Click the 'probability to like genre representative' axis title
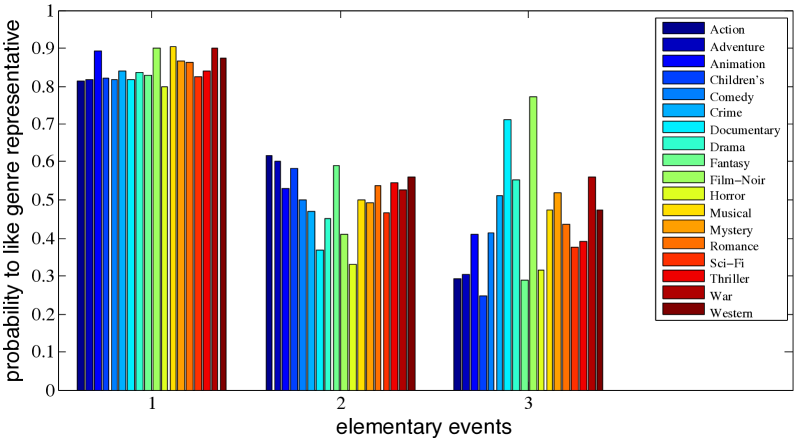 click(x=13, y=200)
